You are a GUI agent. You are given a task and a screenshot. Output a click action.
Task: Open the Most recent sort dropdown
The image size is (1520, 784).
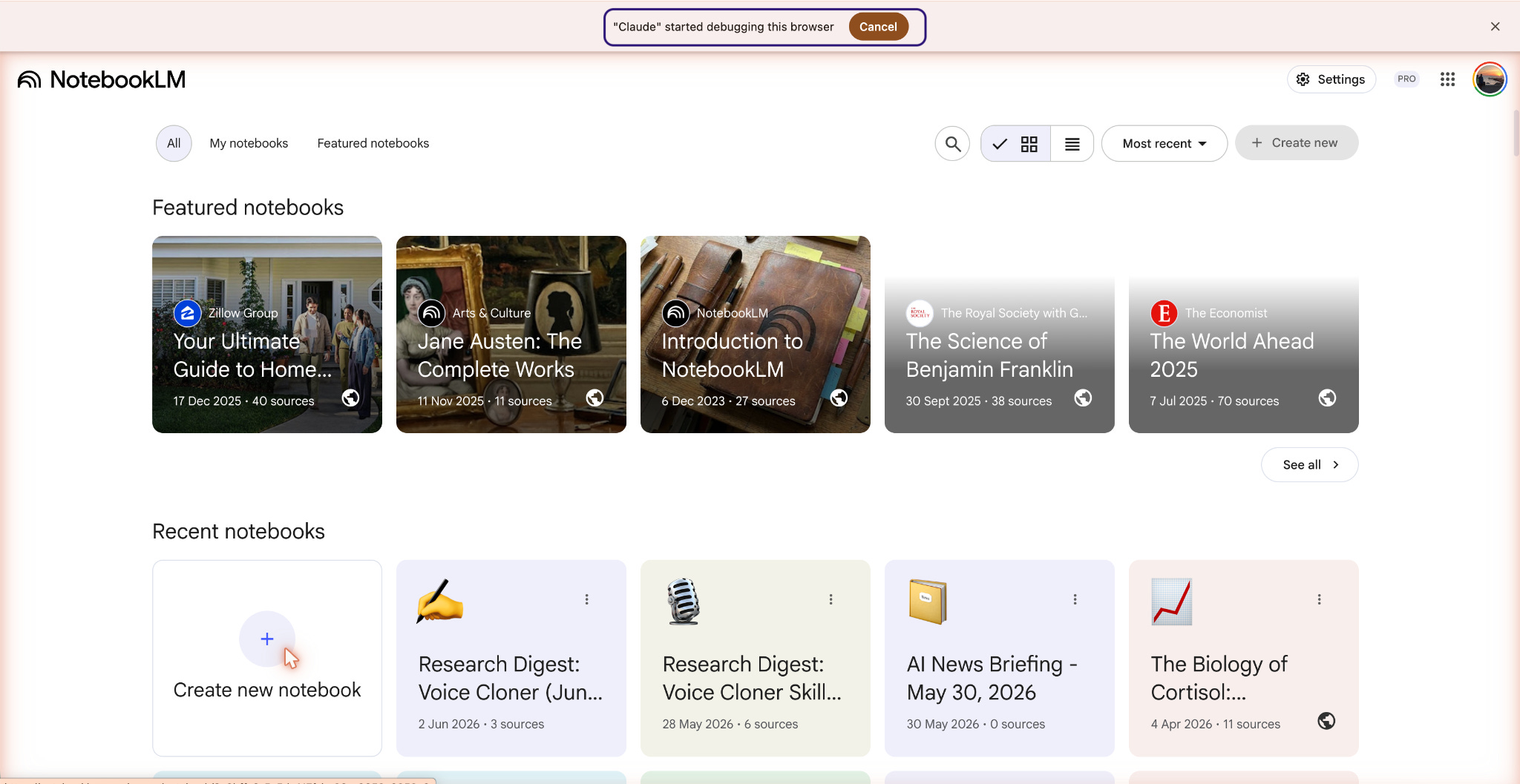tap(1164, 144)
